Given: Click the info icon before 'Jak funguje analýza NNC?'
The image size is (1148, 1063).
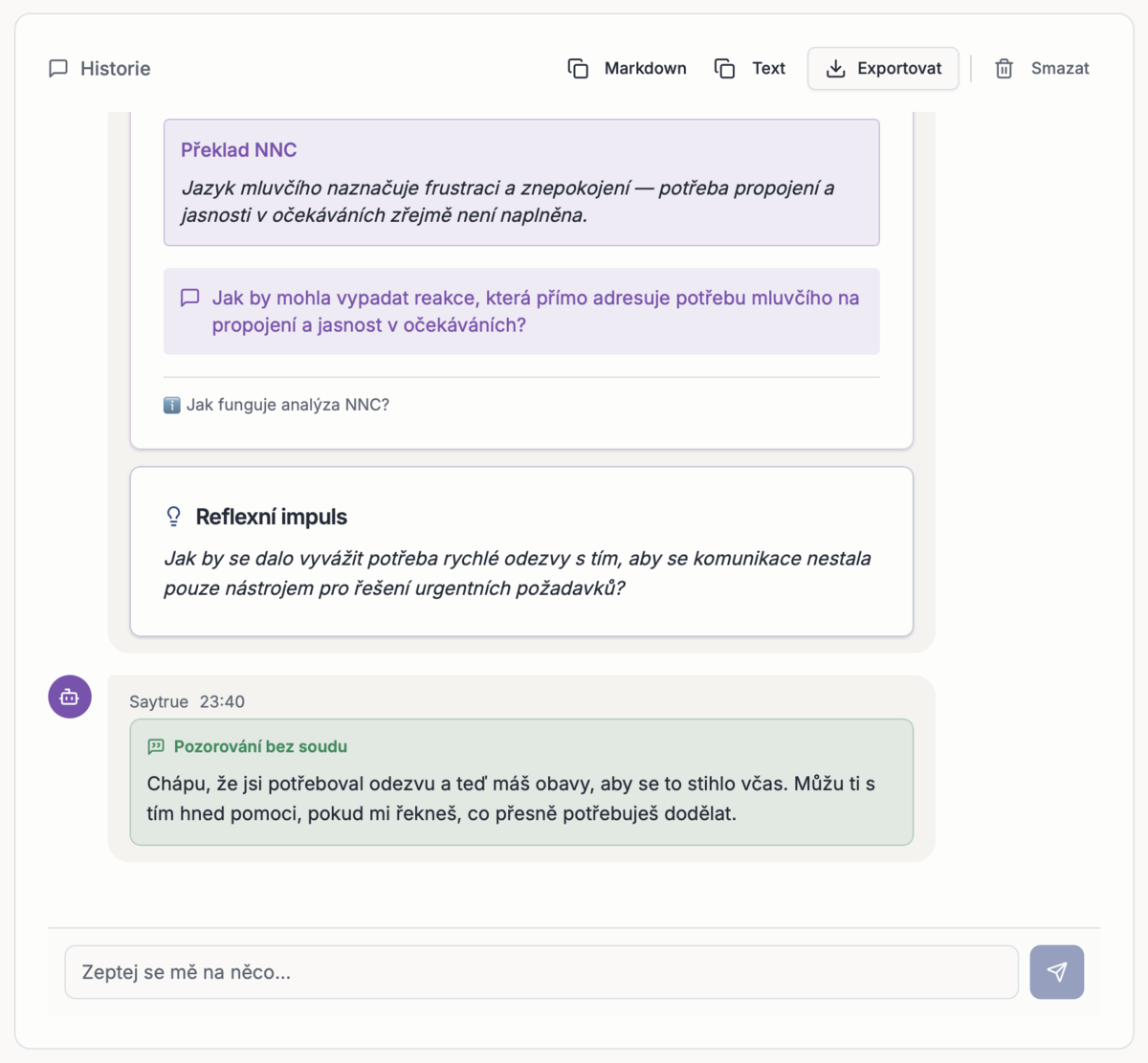Looking at the screenshot, I should point(172,405).
